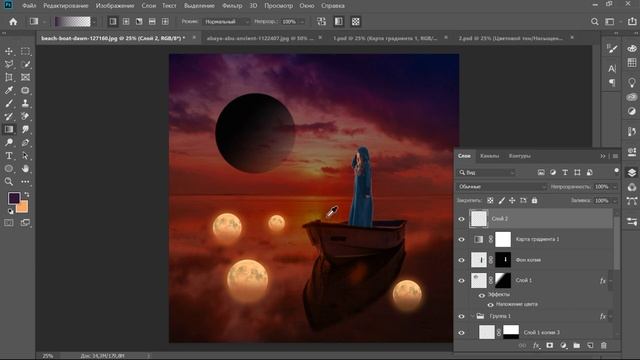Open the Layers panel menu button

pyautogui.click(x=616, y=156)
